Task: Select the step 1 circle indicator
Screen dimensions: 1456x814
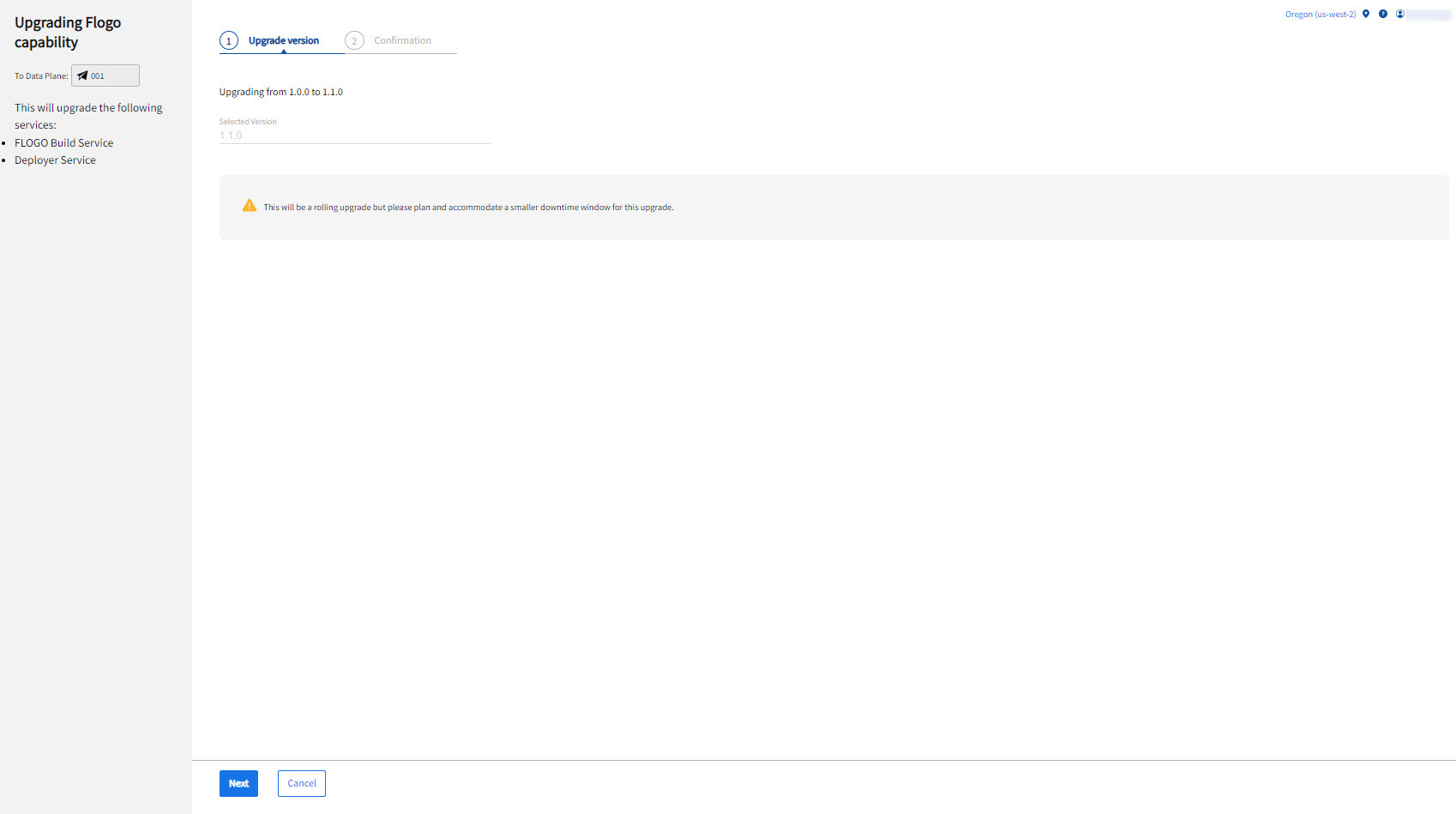Action: tap(229, 40)
